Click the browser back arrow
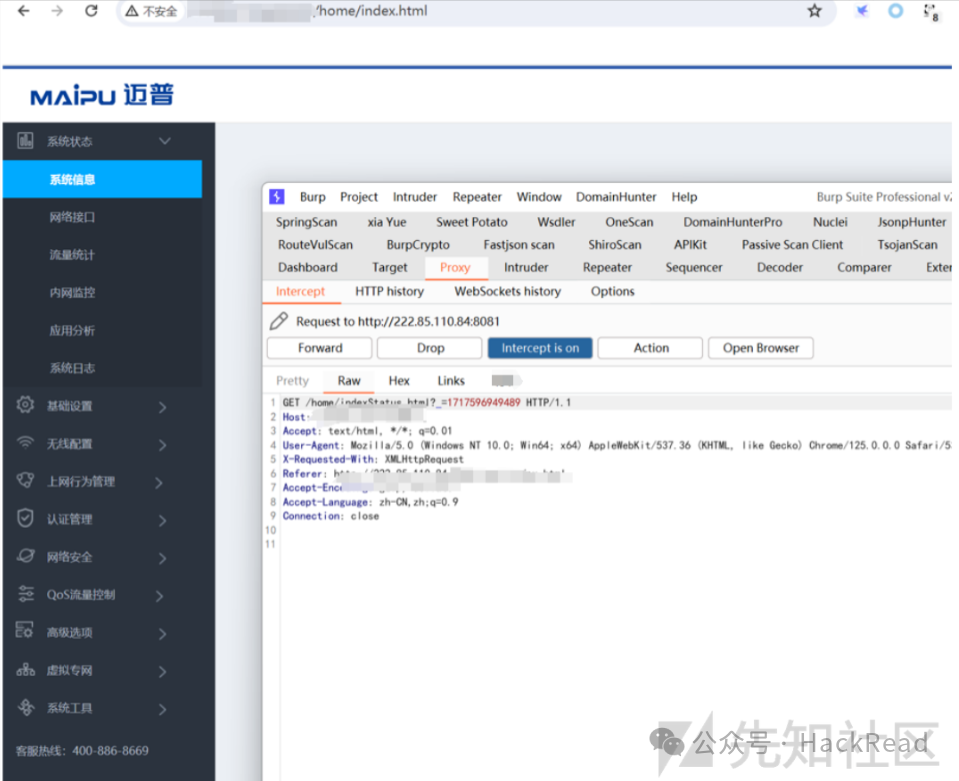The width and height of the screenshot is (959, 781). click(x=23, y=11)
